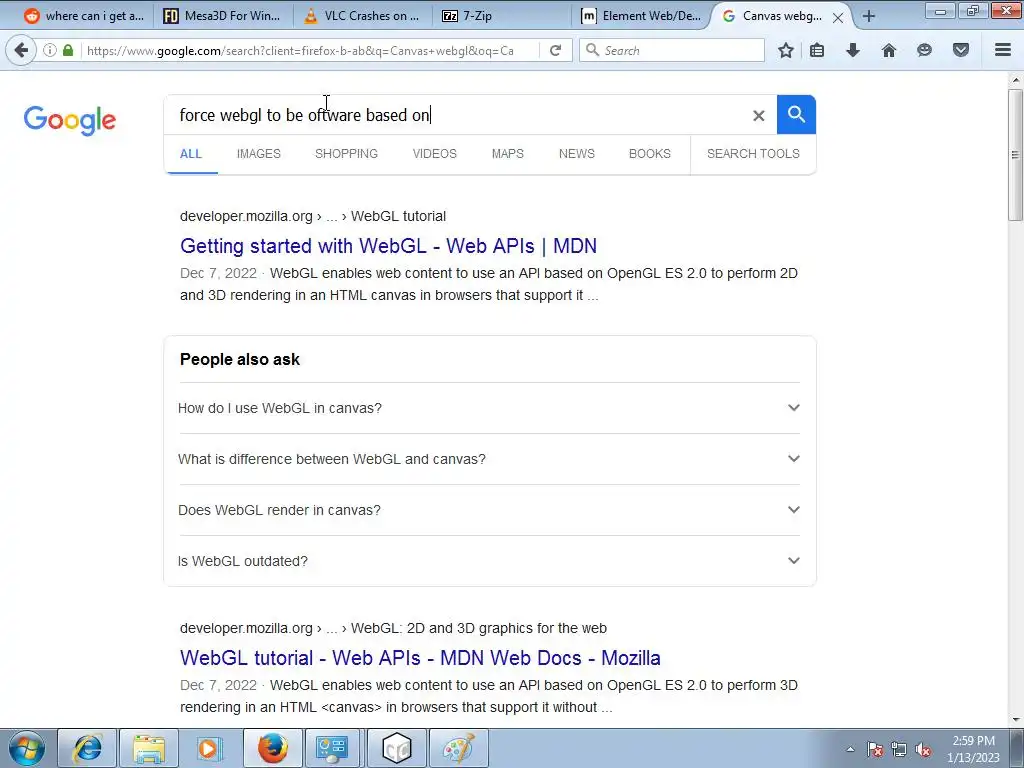Bookmark this page with the star icon
Viewport: 1024px width, 768px height.
(786, 50)
